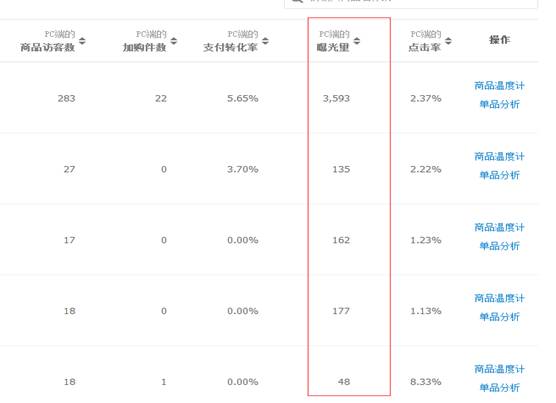Image resolution: width=556 pixels, height=403 pixels.
Task: Click the 曝光量 column header
Action: click(333, 47)
